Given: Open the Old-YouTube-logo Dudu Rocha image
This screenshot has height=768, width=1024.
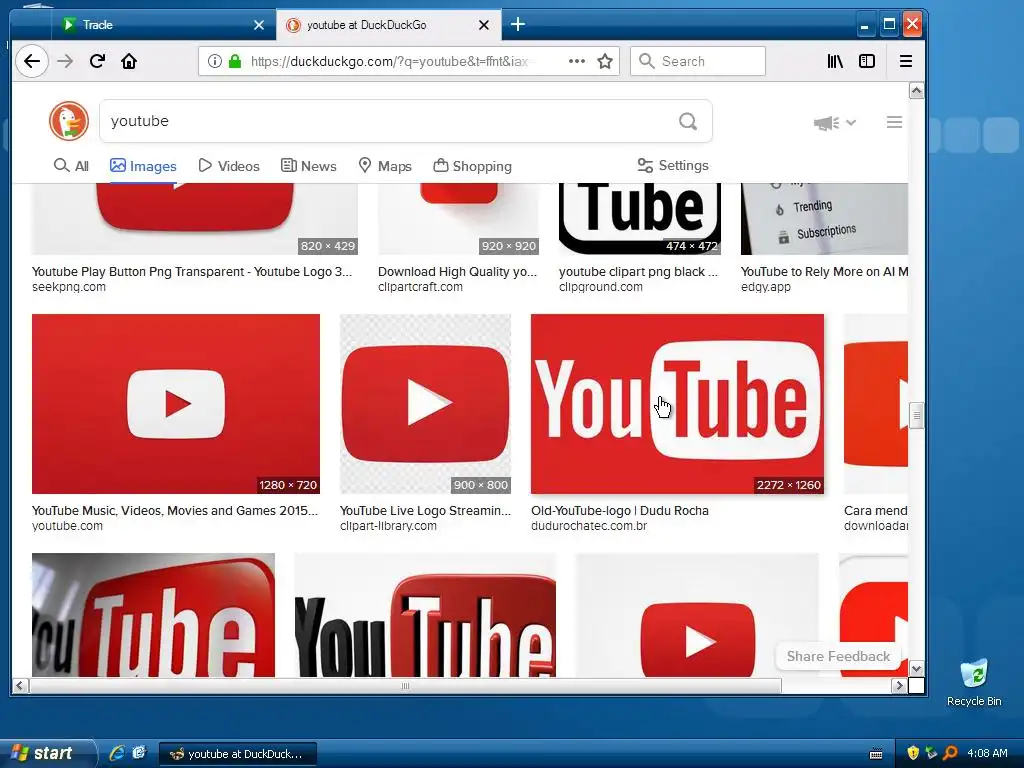Looking at the screenshot, I should 677,404.
